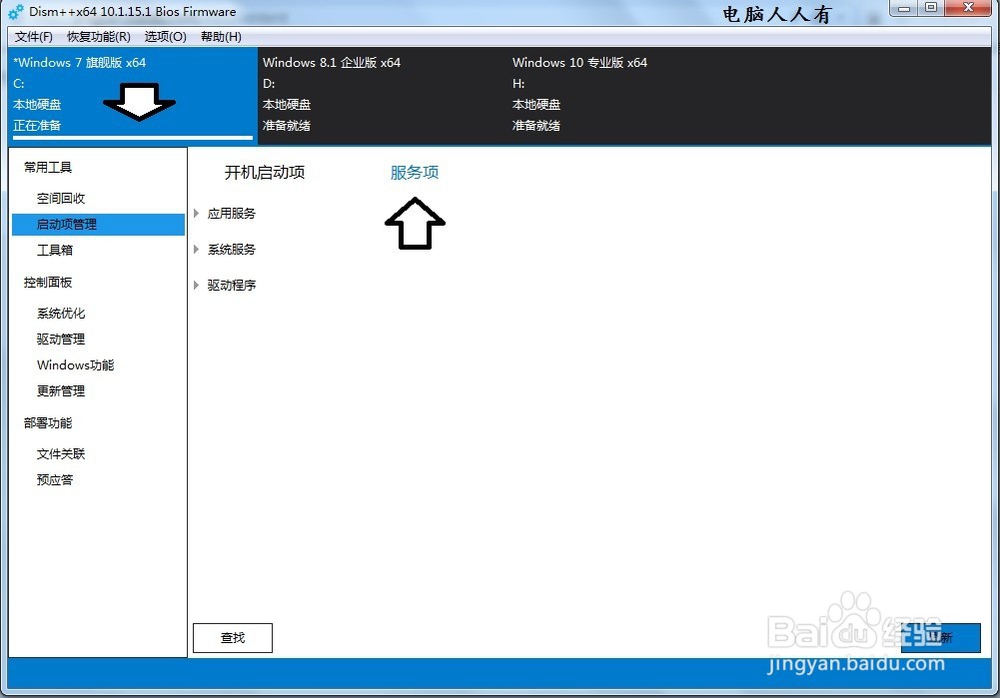
Task: Open 系统优化 in the sidebar
Action: coord(61,313)
